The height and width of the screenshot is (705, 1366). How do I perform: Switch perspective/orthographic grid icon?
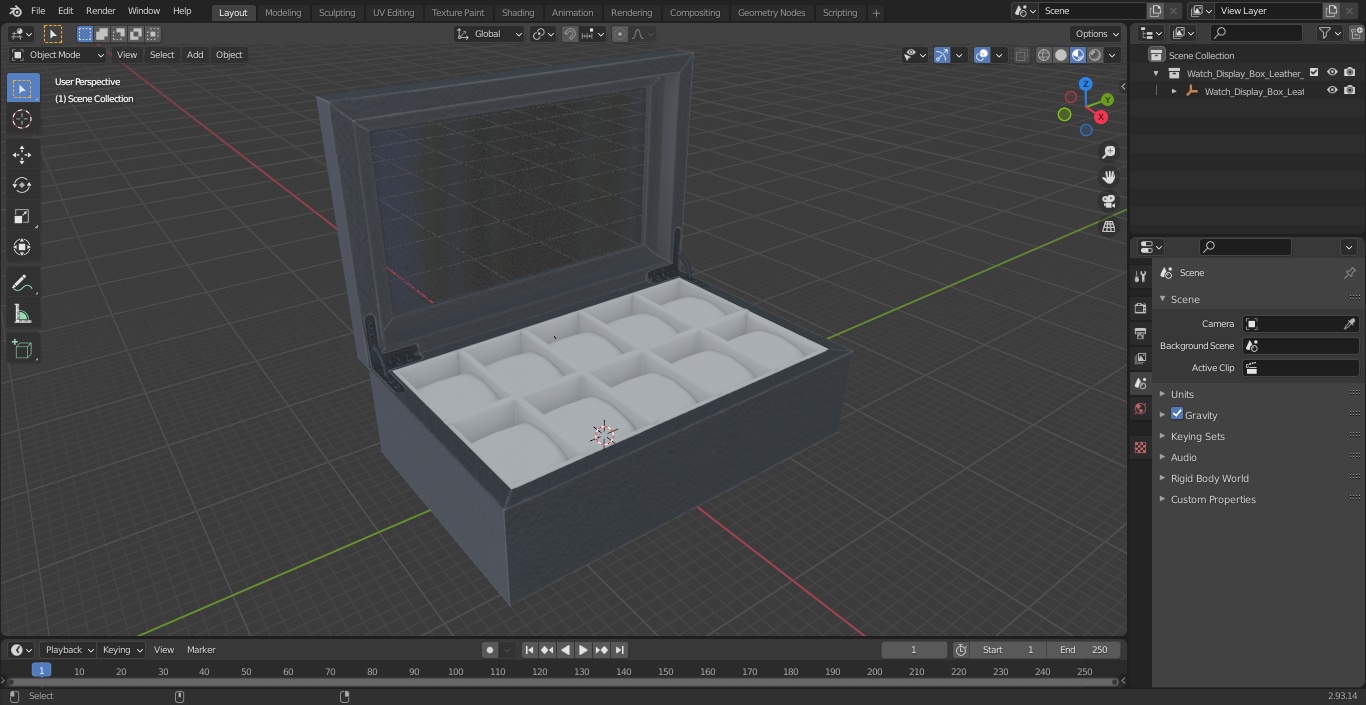(1108, 227)
